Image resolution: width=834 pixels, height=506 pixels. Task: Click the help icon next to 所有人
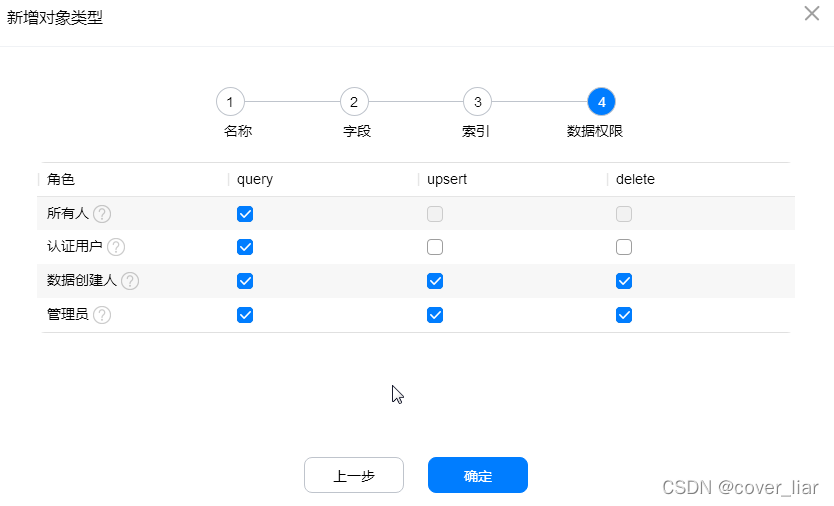click(102, 214)
